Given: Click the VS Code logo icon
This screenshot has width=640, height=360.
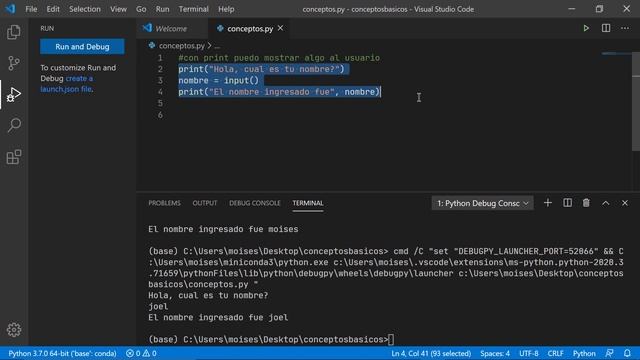Looking at the screenshot, I should point(10,9).
